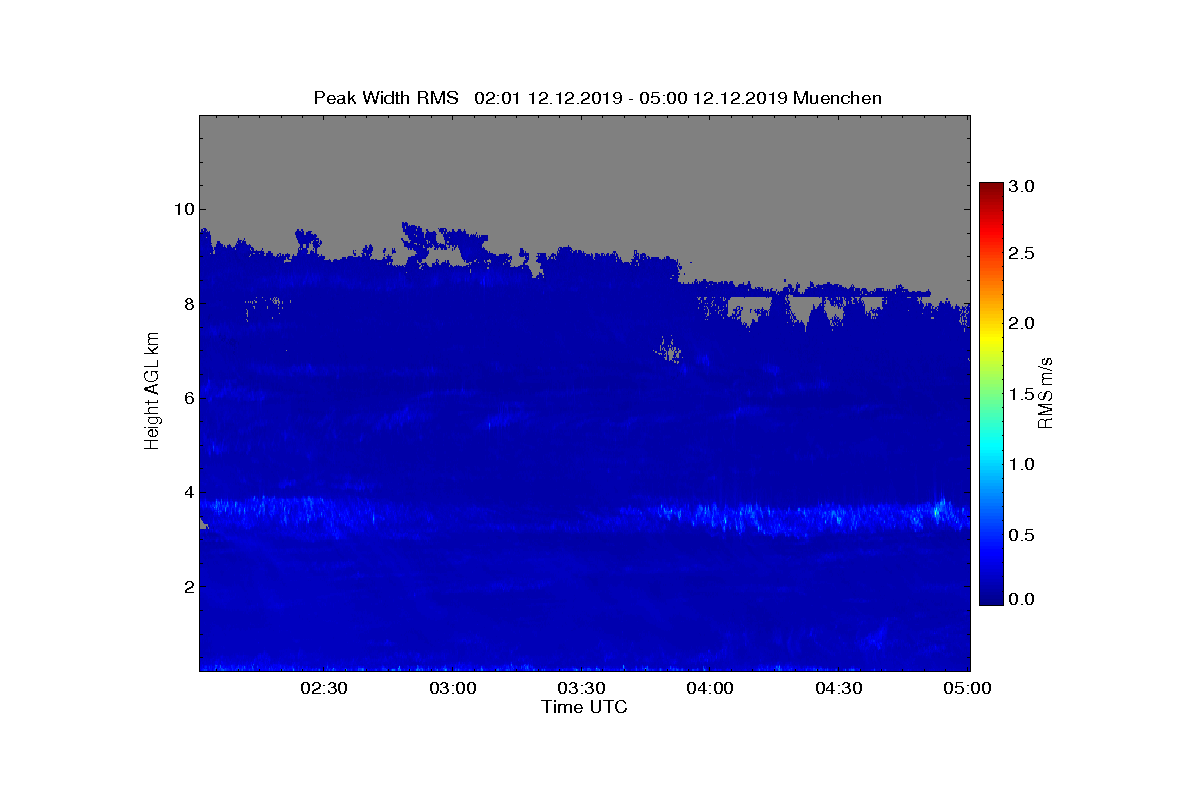Click the 4 height tick label
1200x800 pixels.
click(187, 492)
